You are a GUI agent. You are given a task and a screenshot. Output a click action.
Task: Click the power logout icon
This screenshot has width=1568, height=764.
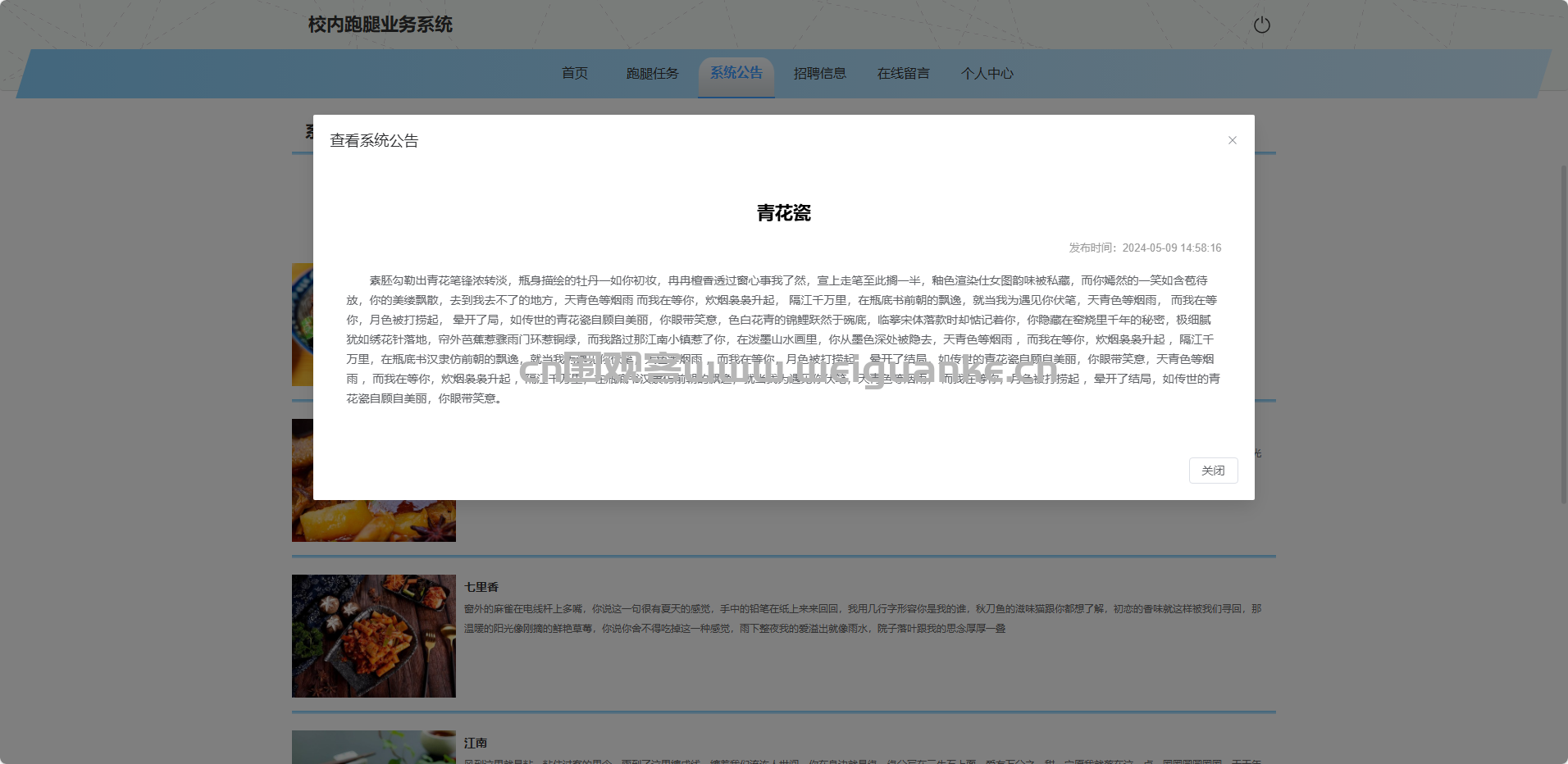tap(1261, 25)
